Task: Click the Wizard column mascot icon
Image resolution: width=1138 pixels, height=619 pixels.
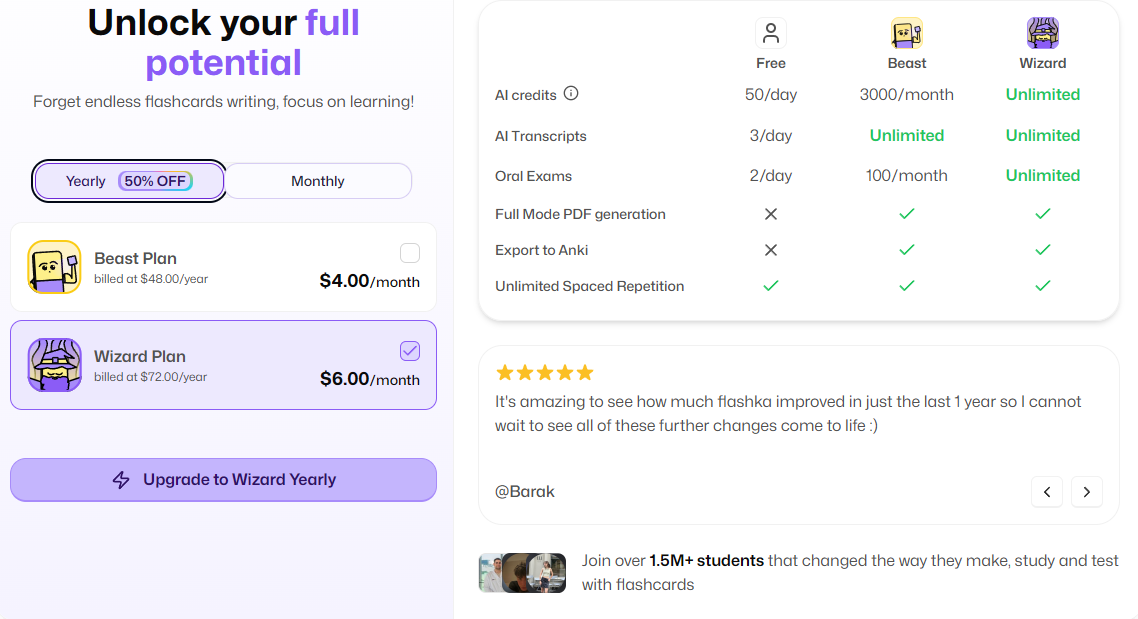Action: [x=1043, y=33]
